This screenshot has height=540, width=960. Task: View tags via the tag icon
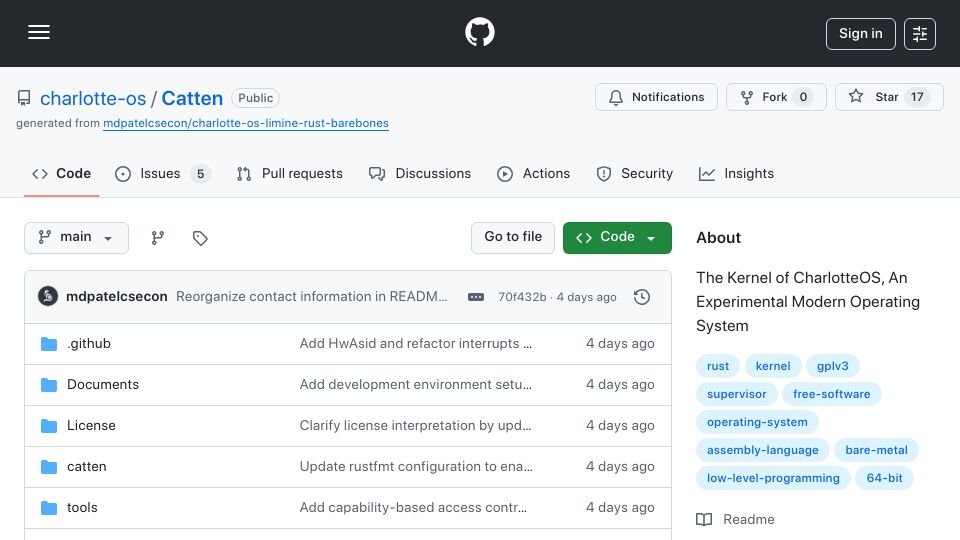200,238
